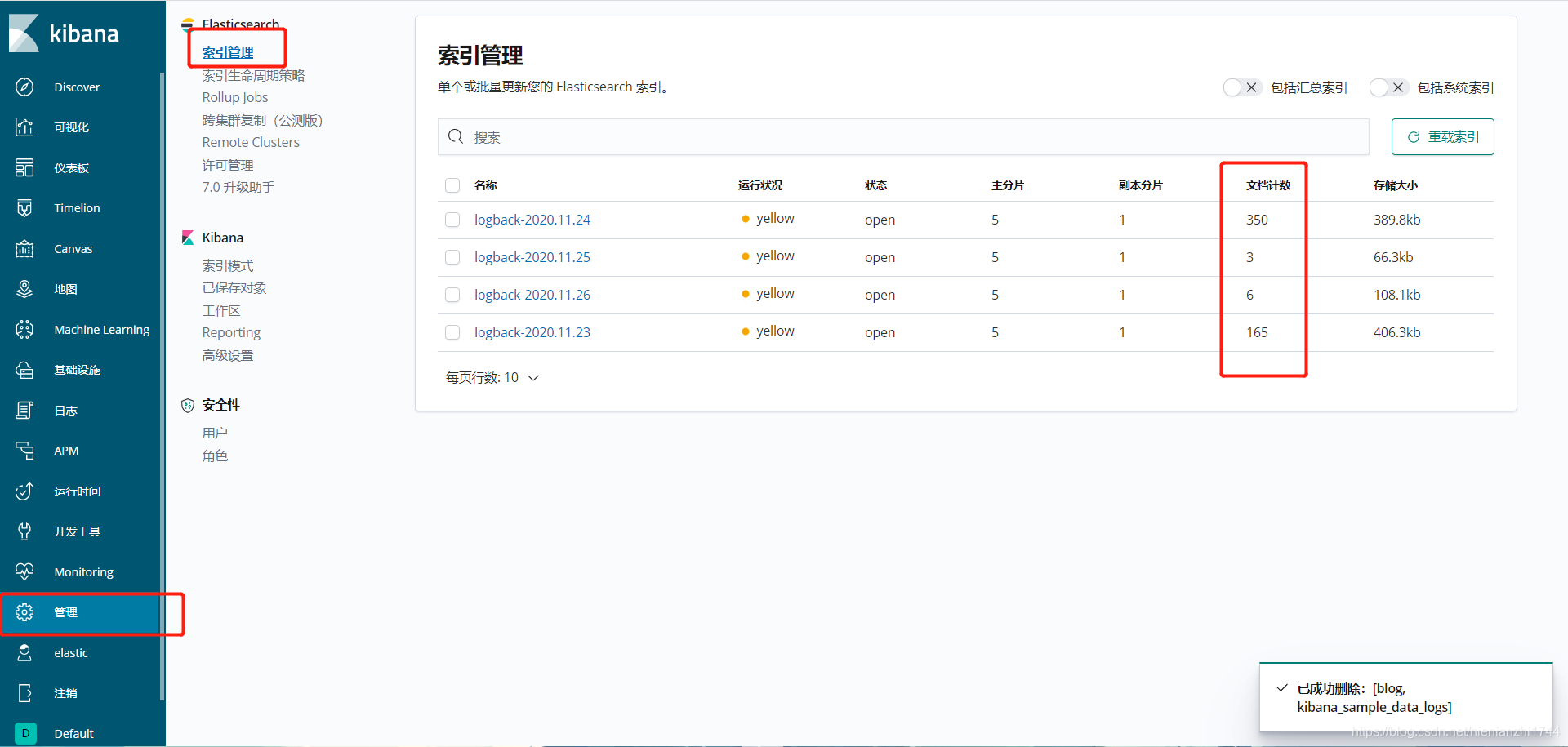Viewport: 1568px width, 747px height.
Task: Open logback-2020.11.24 index link
Action: tap(532, 220)
